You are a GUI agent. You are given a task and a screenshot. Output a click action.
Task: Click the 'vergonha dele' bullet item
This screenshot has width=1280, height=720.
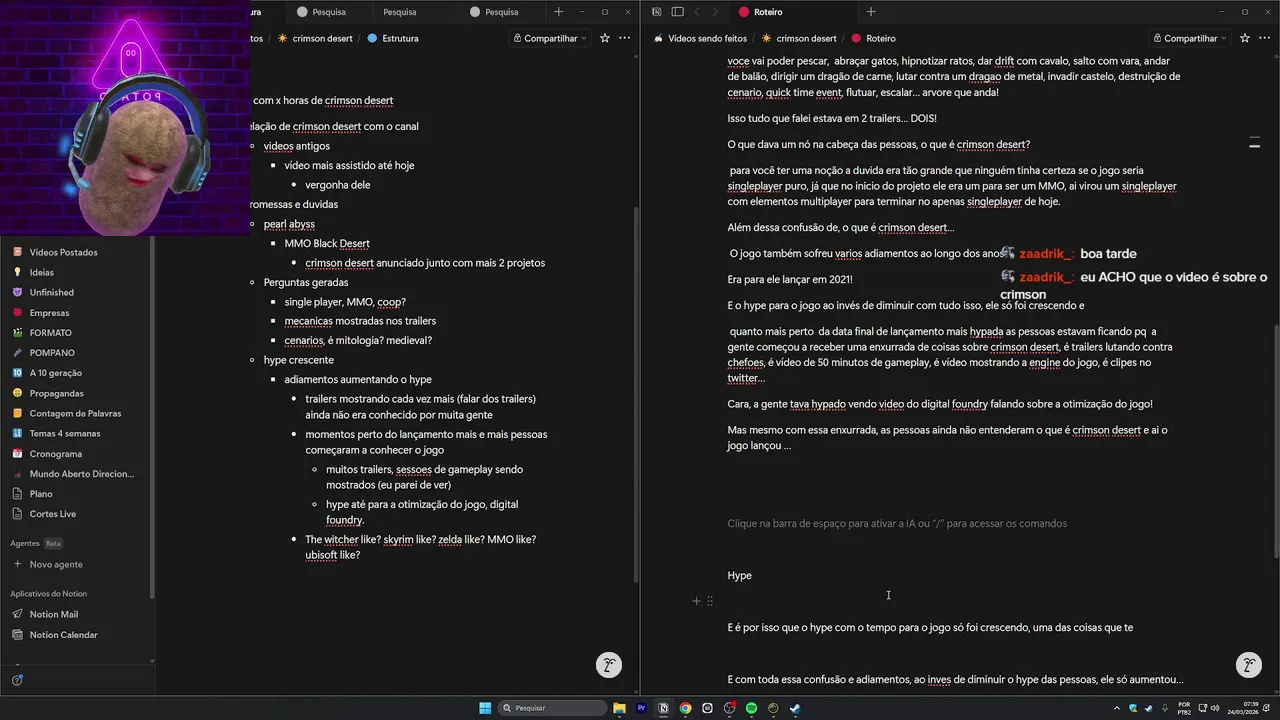coord(338,185)
